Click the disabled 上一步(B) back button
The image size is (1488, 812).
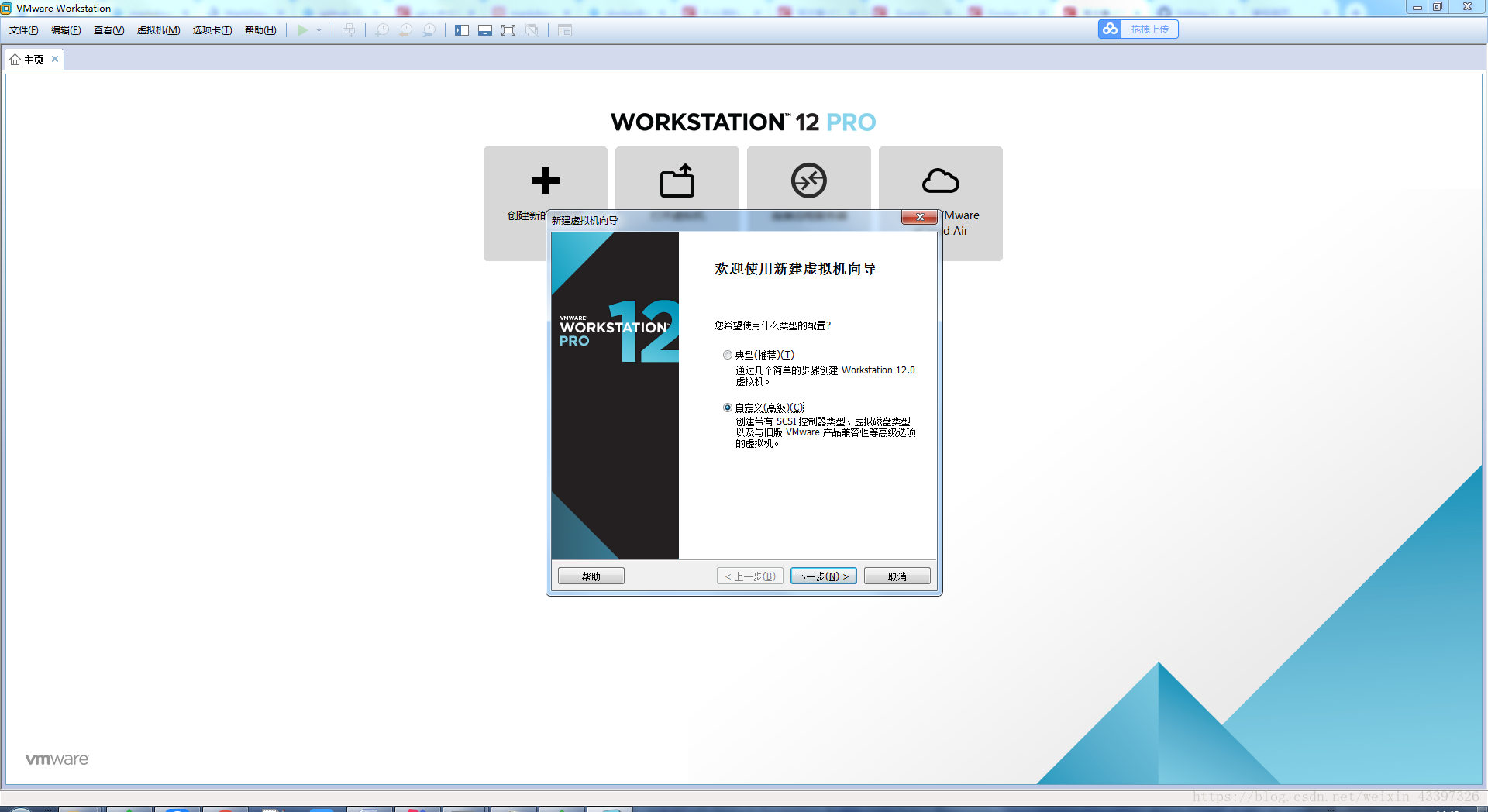(749, 576)
